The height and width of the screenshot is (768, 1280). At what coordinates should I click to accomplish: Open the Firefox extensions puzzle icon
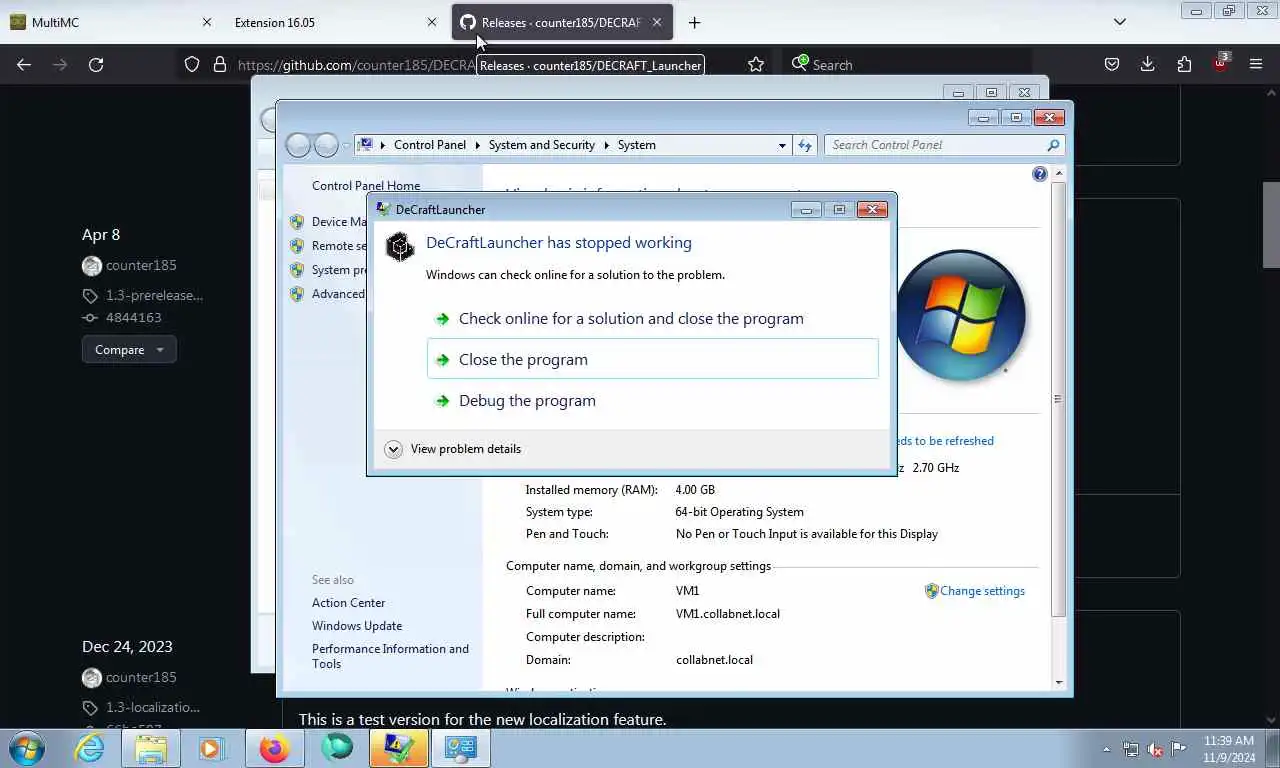coord(1184,64)
